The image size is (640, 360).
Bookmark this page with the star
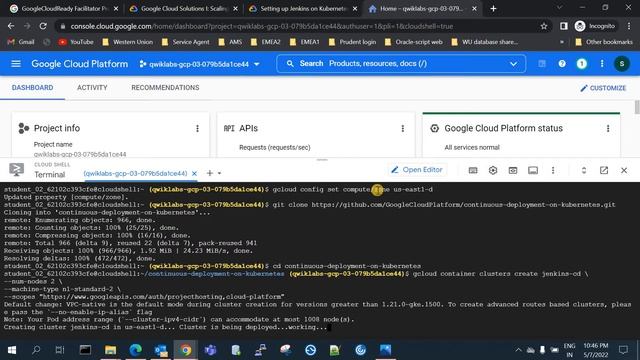pyautogui.click(x=544, y=26)
